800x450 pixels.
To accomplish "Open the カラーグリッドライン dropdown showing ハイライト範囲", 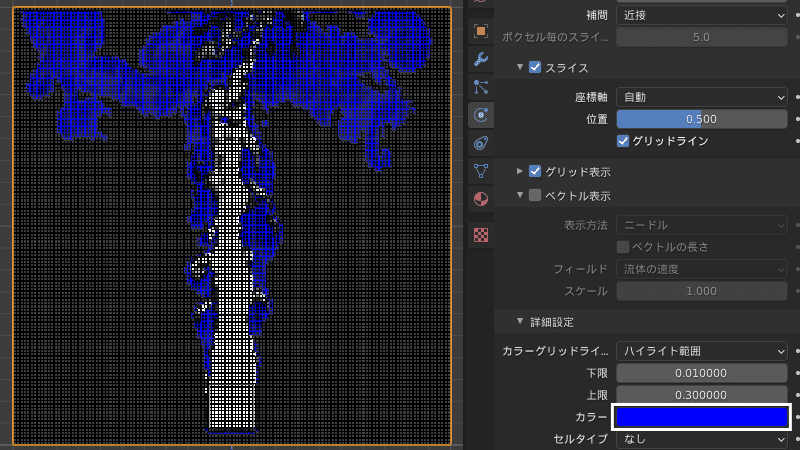I will (x=702, y=351).
